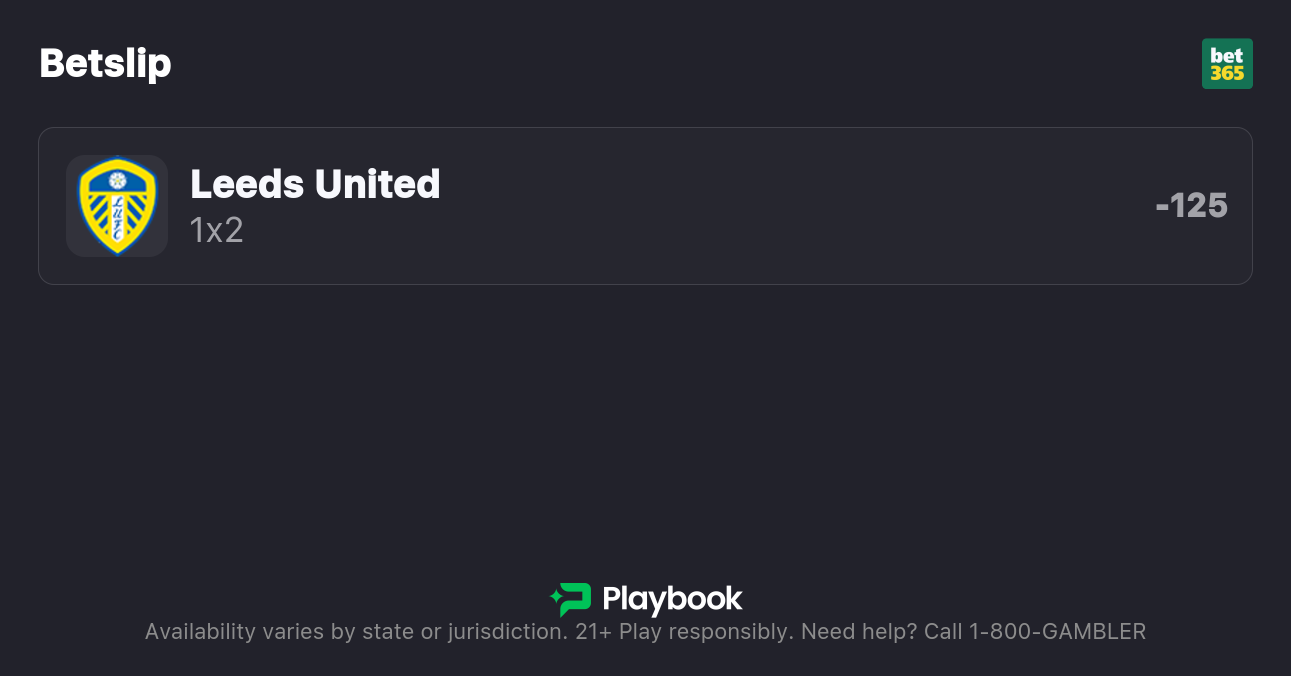Click the white rose atop Leeds crest
This screenshot has height=676, width=1291.
(x=117, y=180)
